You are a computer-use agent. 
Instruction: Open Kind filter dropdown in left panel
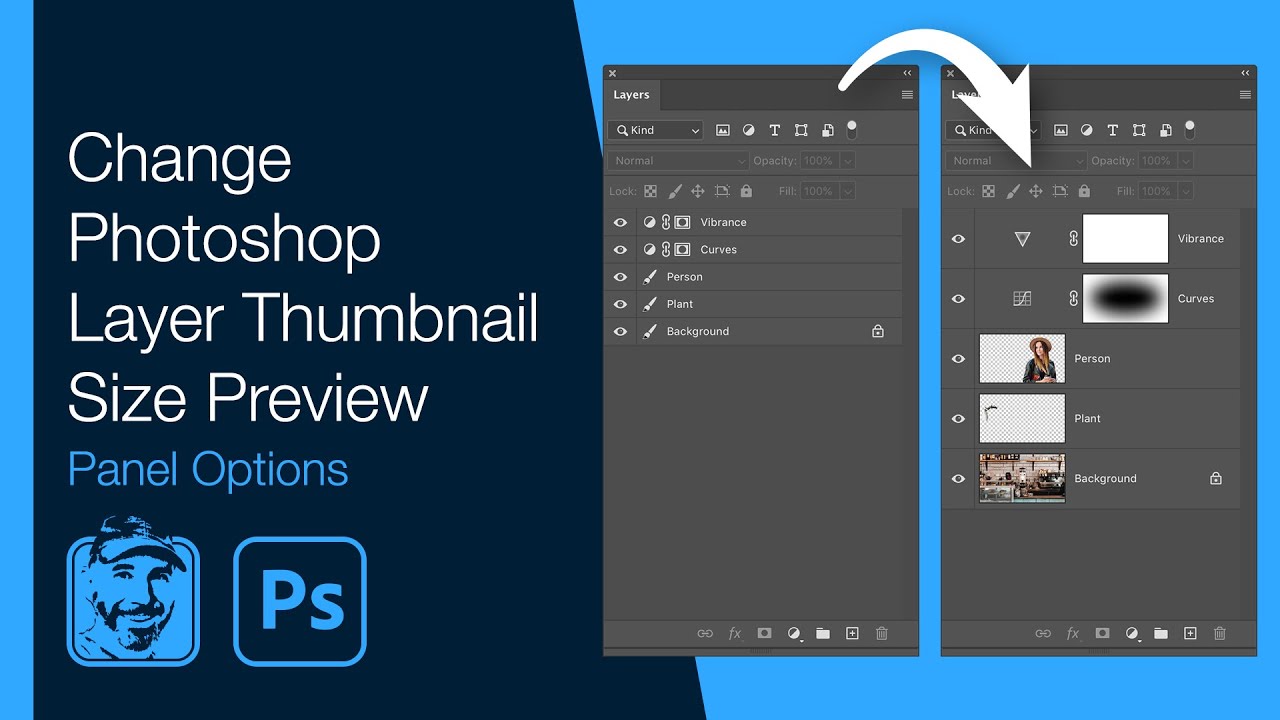coord(656,130)
